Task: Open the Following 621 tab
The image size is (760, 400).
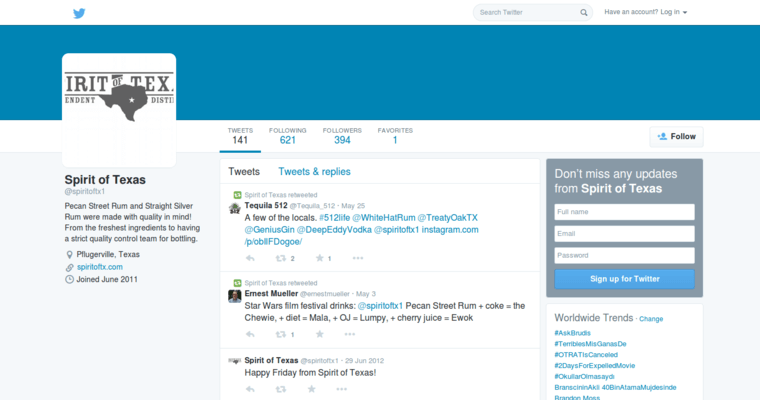Action: (287, 137)
